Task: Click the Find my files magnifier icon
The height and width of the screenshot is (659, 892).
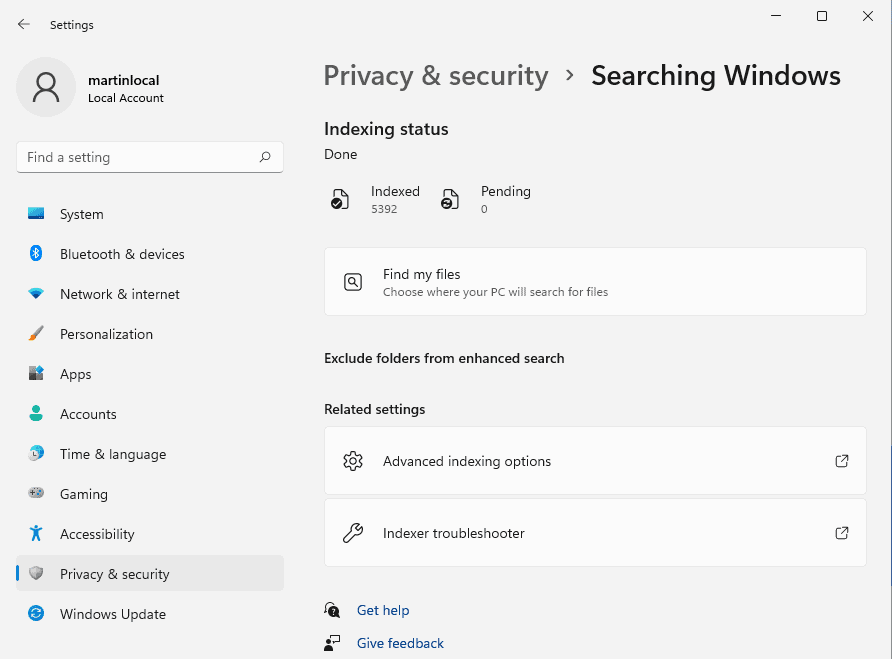Action: tap(353, 282)
